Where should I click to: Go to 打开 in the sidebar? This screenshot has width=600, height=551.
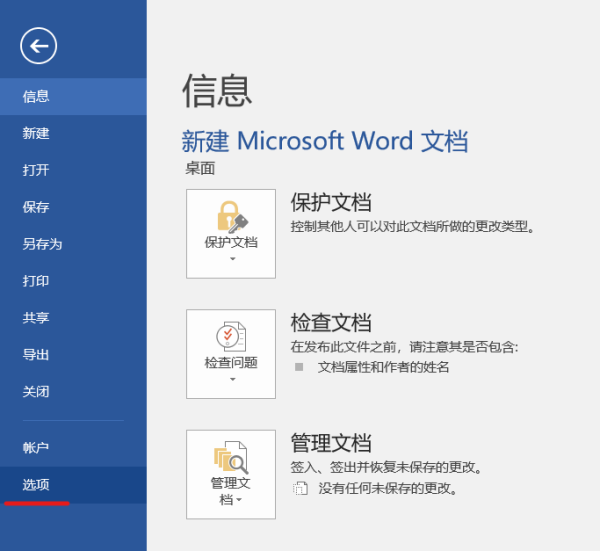coord(37,170)
